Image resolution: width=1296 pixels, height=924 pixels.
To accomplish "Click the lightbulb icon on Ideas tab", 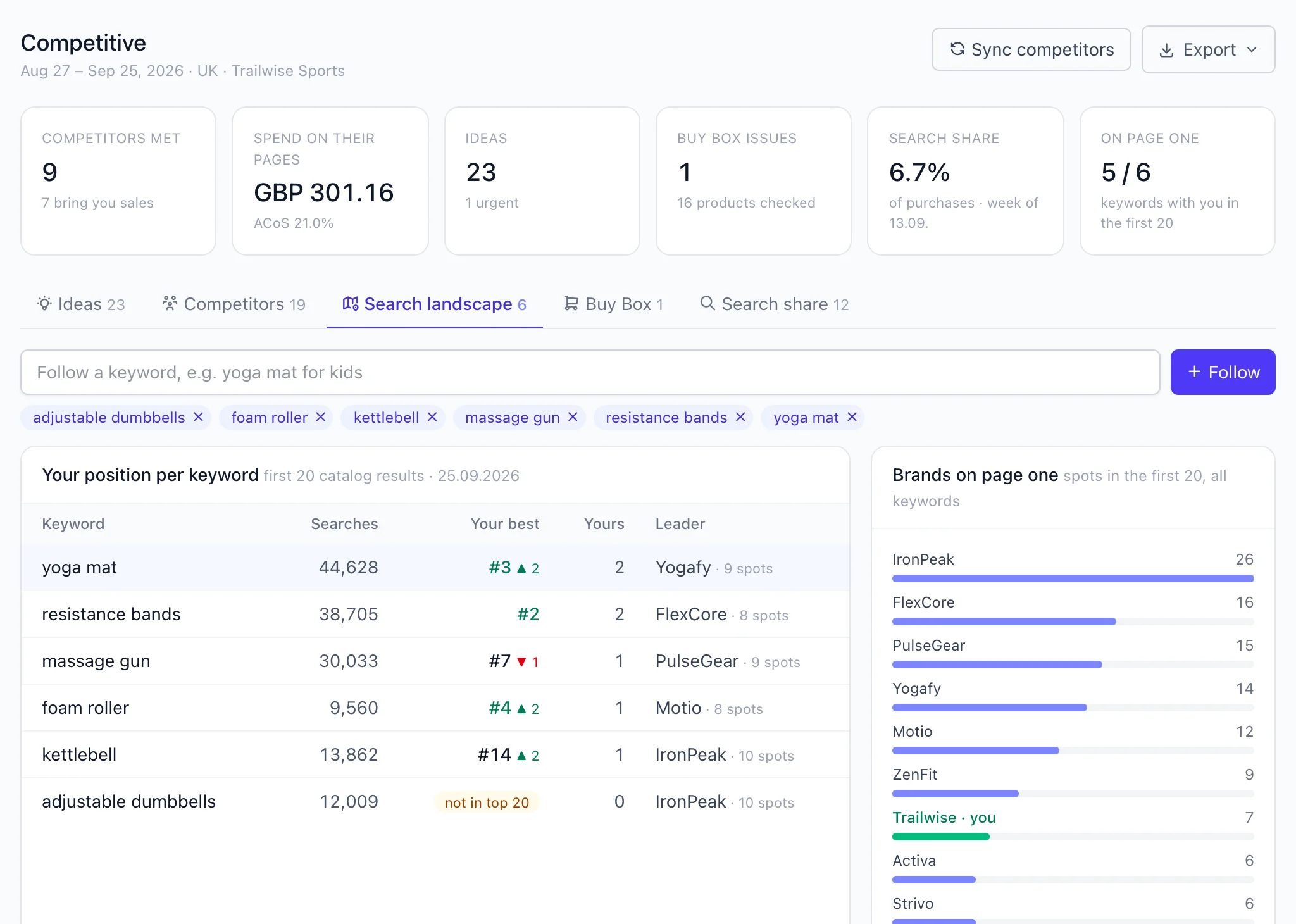I will pyautogui.click(x=44, y=304).
